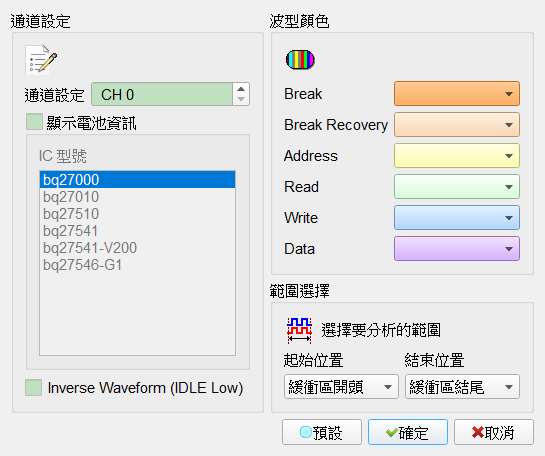Select bq27000 in IC list
This screenshot has height=456, width=545.
click(x=137, y=180)
